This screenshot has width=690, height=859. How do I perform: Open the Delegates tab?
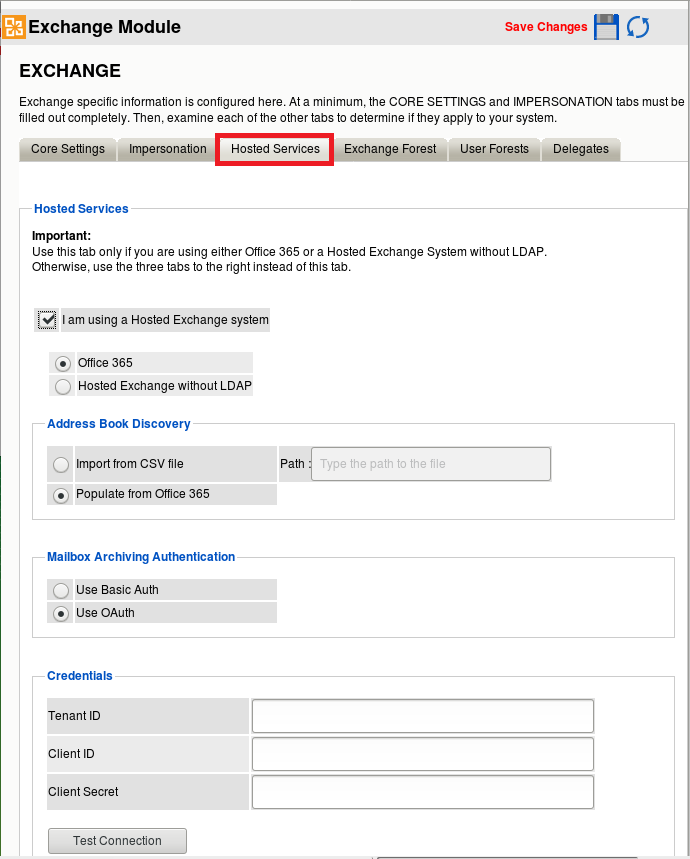[581, 149]
